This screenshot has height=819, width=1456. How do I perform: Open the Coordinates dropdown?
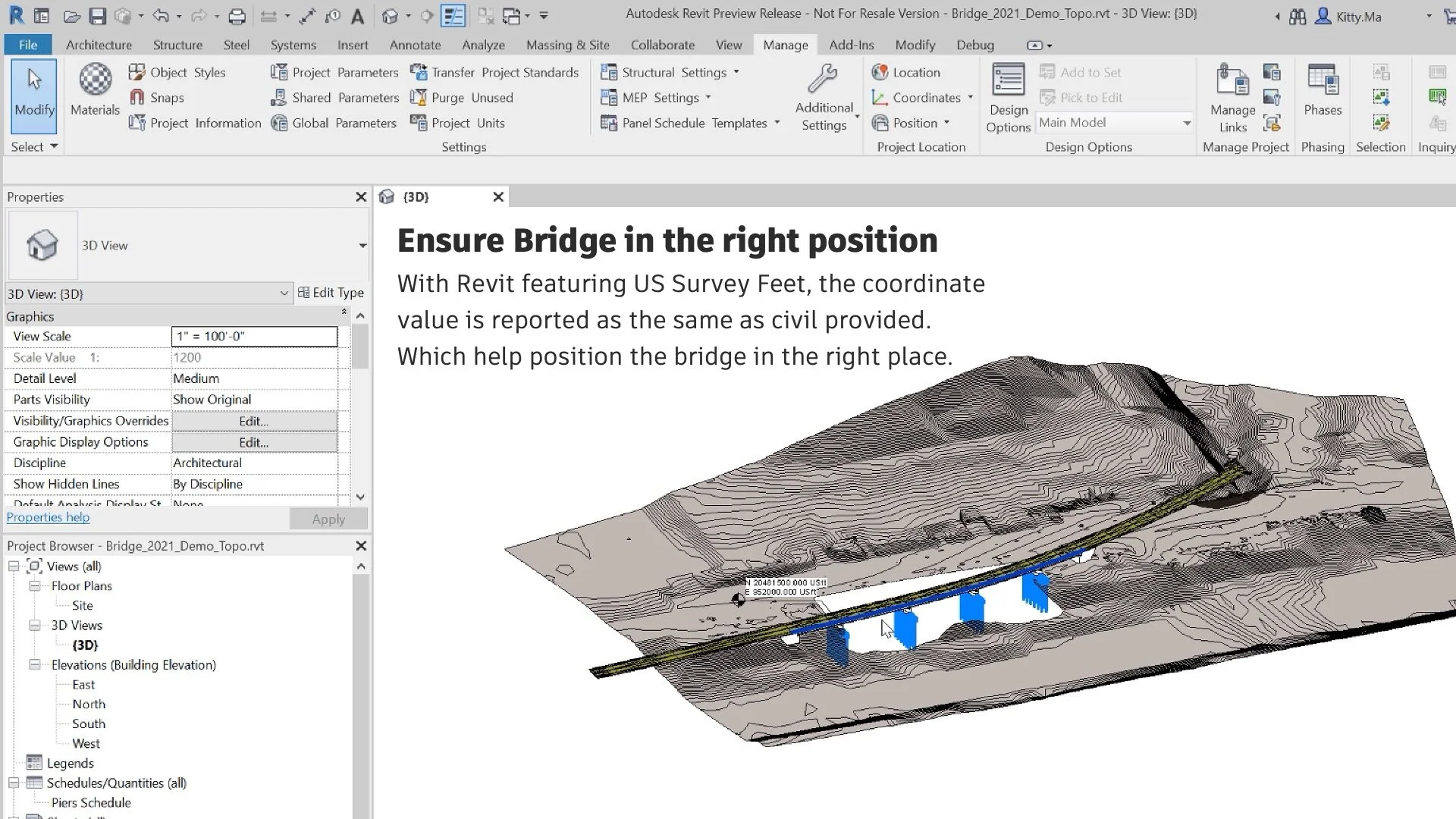point(971,98)
